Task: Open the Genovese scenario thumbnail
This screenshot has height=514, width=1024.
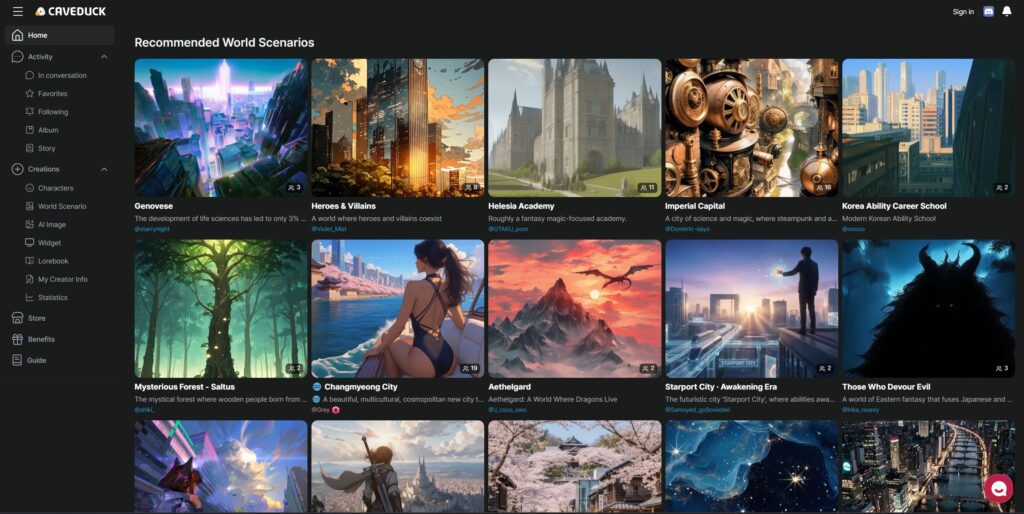Action: click(221, 128)
